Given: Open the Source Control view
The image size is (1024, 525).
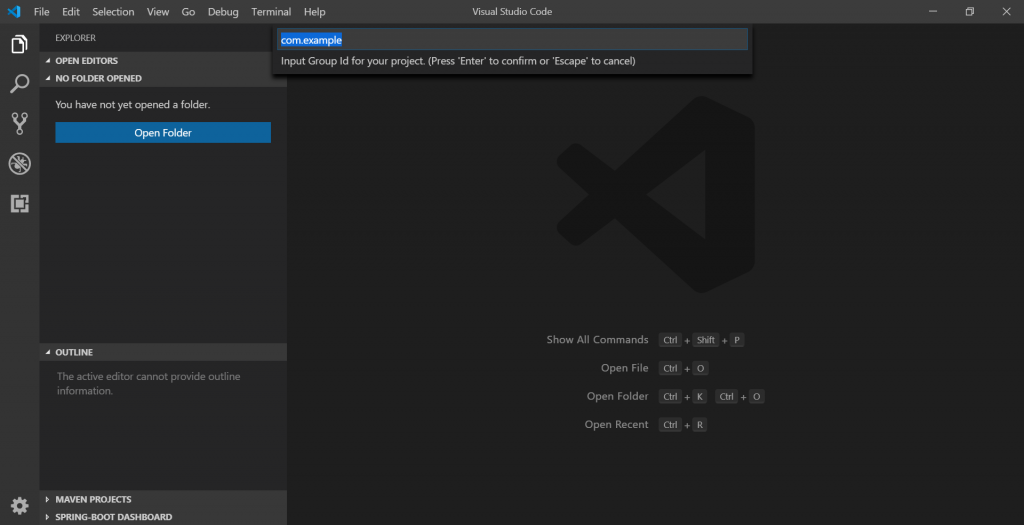Looking at the screenshot, I should tap(20, 123).
